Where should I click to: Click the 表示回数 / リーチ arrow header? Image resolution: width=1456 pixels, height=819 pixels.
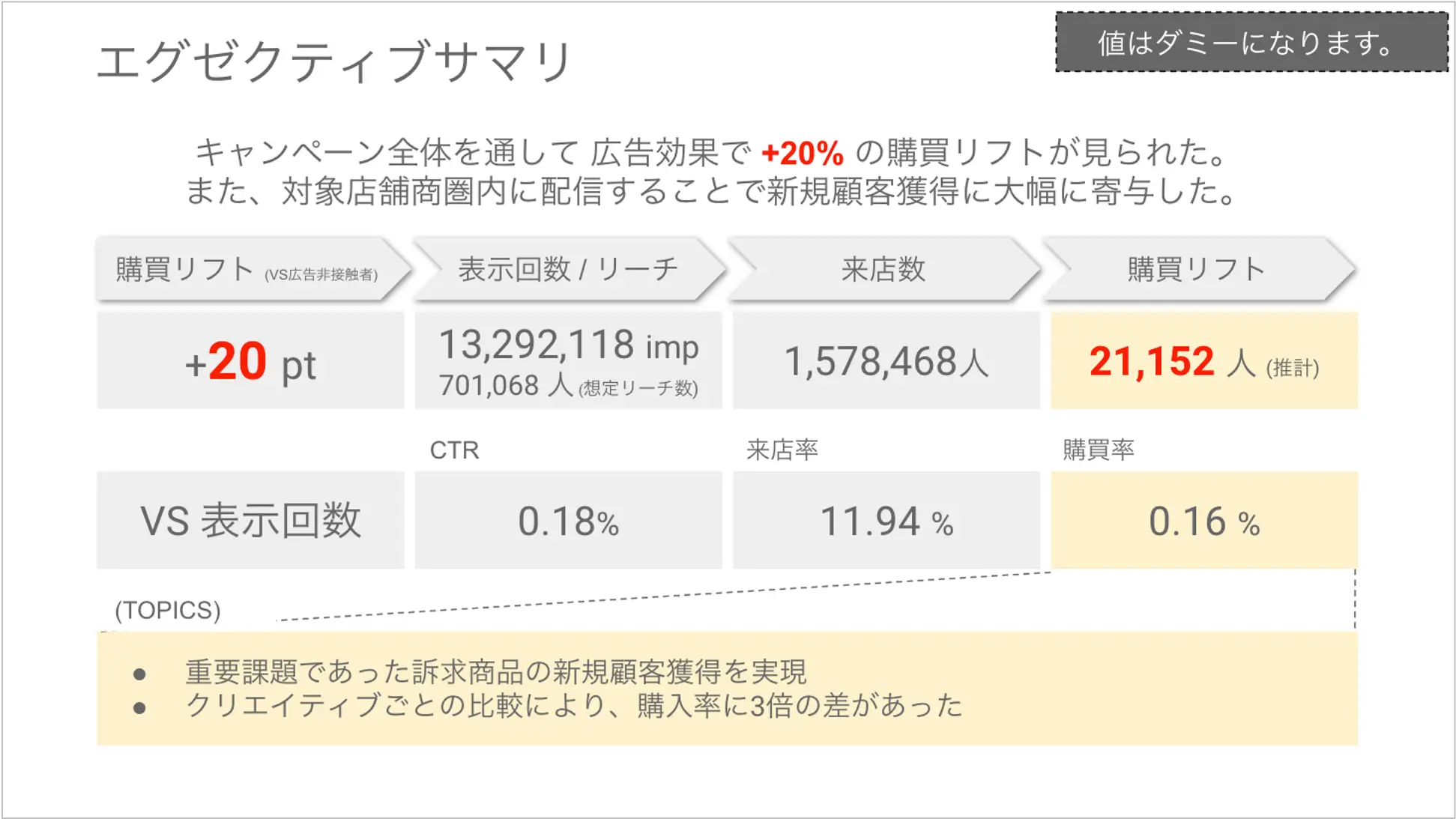(568, 270)
